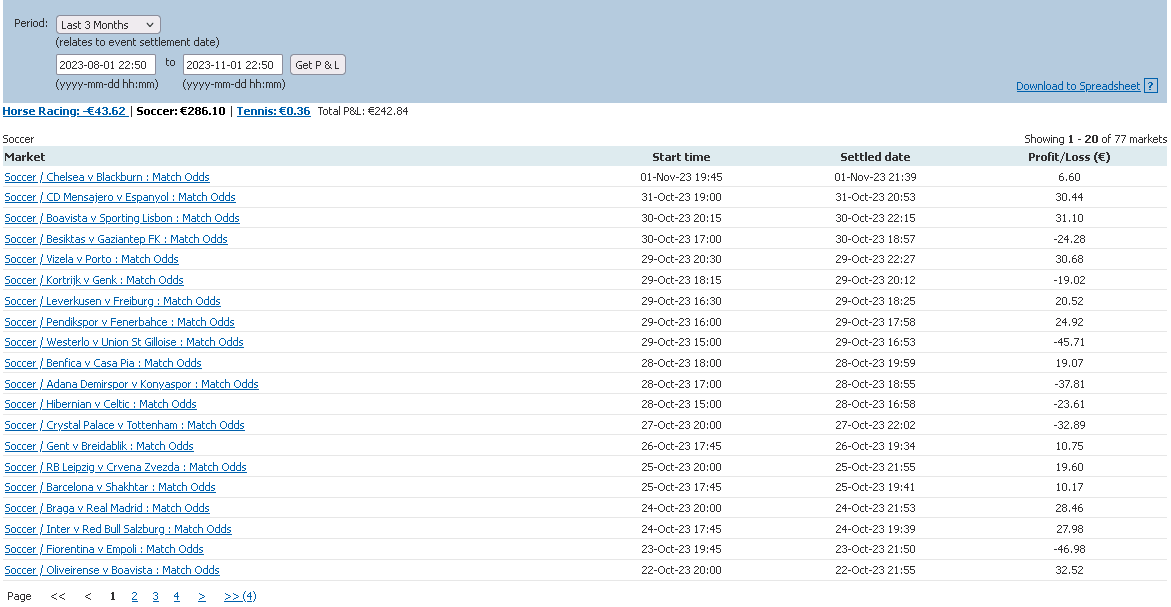Click the Start time column header

pos(681,157)
